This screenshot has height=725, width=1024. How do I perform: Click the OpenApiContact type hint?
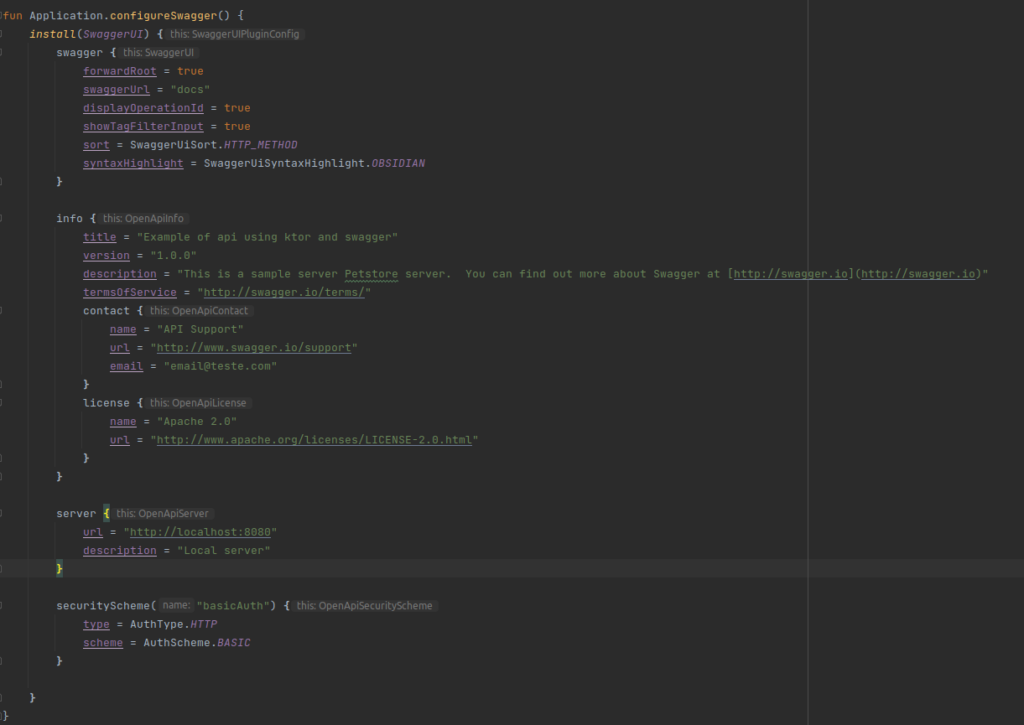[x=198, y=311]
